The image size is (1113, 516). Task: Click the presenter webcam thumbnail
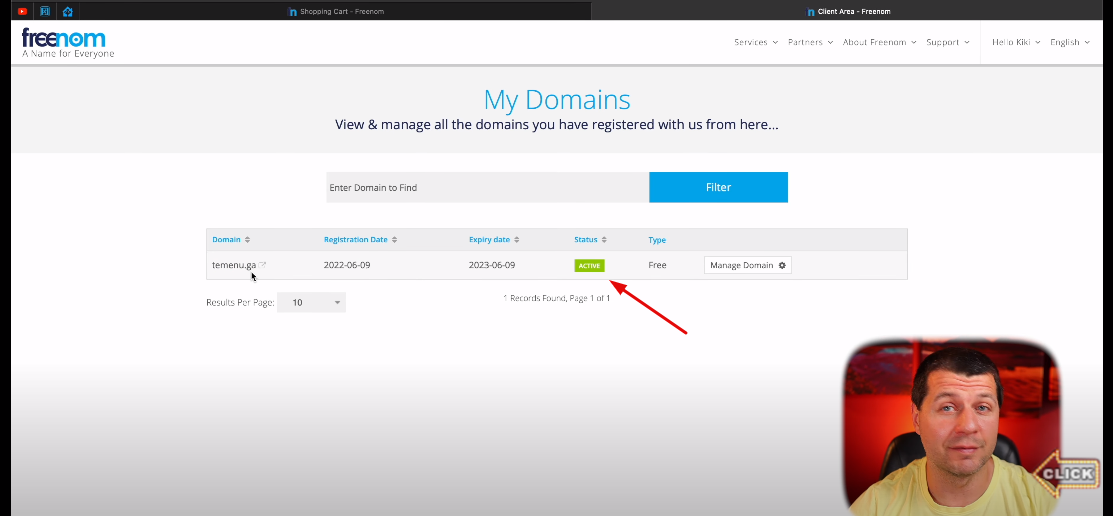[x=951, y=426]
